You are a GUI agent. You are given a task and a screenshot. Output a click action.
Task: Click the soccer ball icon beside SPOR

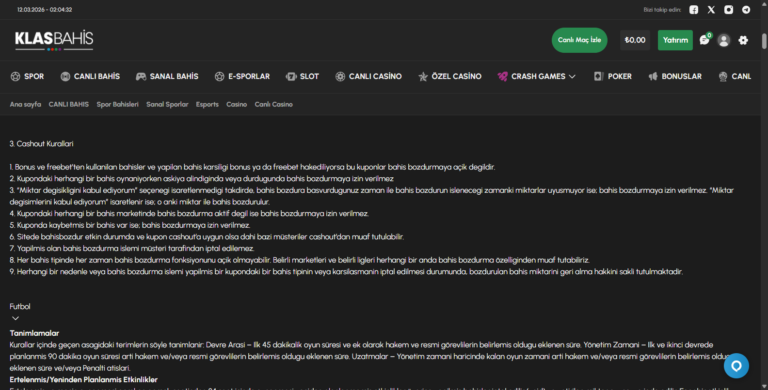pos(16,76)
